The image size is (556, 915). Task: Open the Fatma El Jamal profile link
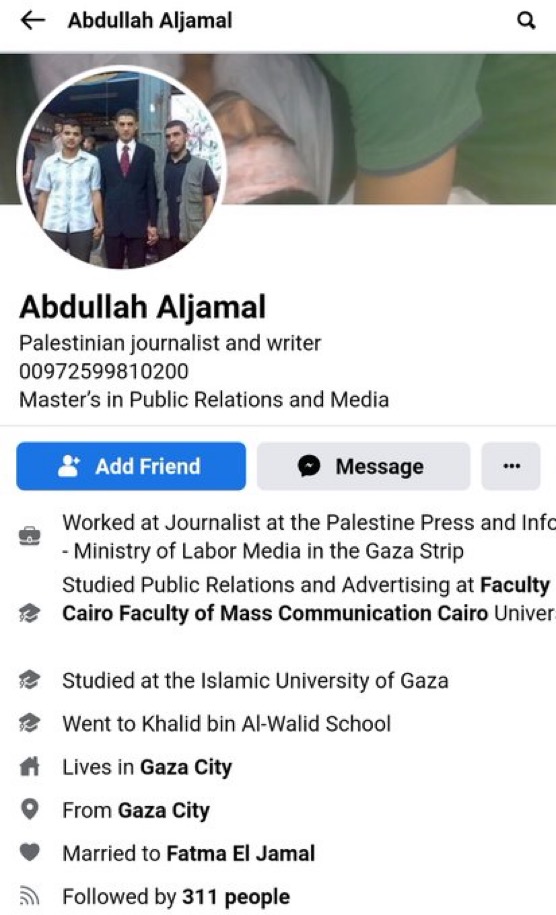(x=241, y=853)
